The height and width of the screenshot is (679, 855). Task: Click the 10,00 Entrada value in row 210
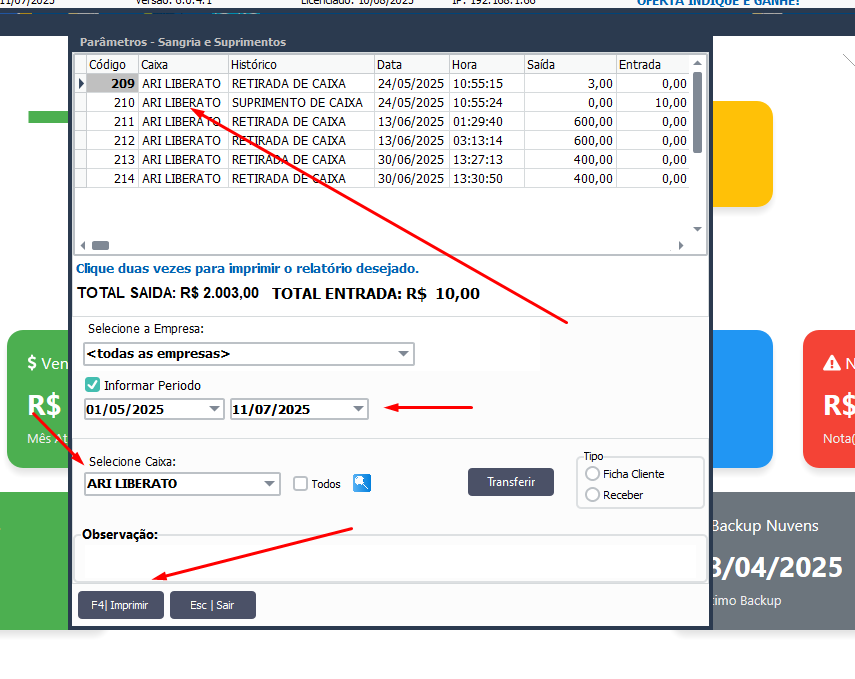click(x=653, y=103)
